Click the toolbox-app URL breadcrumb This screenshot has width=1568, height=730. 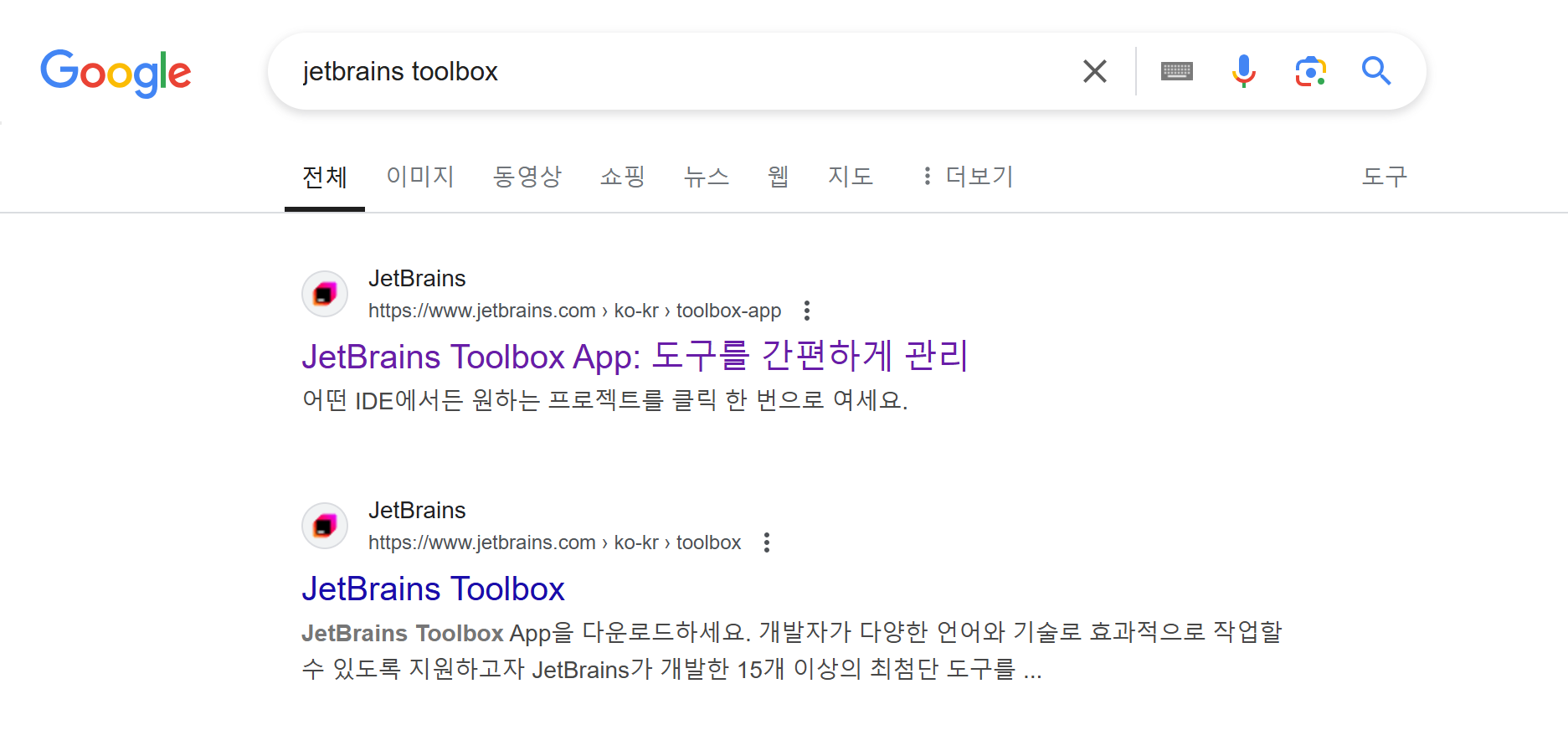tap(574, 311)
